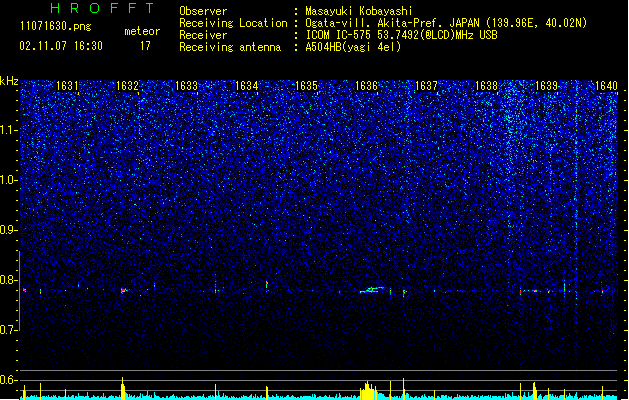Click the 1631 time marker
The width and height of the screenshot is (629, 400).
(x=67, y=86)
